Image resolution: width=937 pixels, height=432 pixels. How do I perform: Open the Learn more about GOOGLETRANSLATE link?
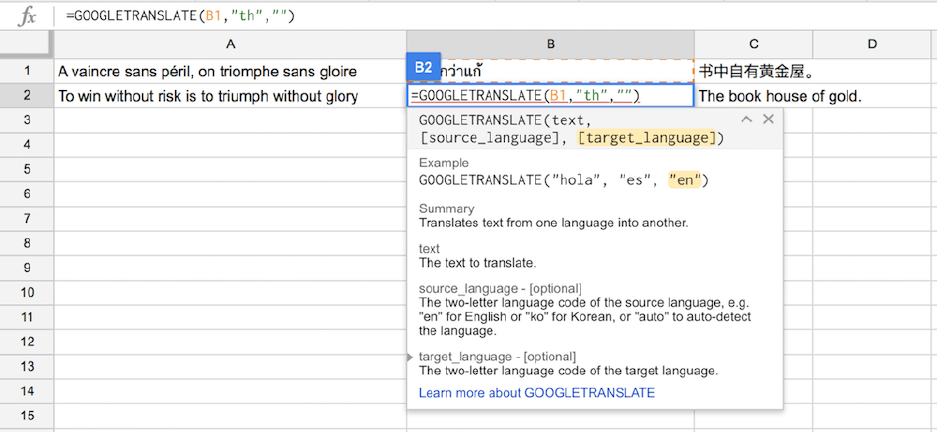click(537, 393)
